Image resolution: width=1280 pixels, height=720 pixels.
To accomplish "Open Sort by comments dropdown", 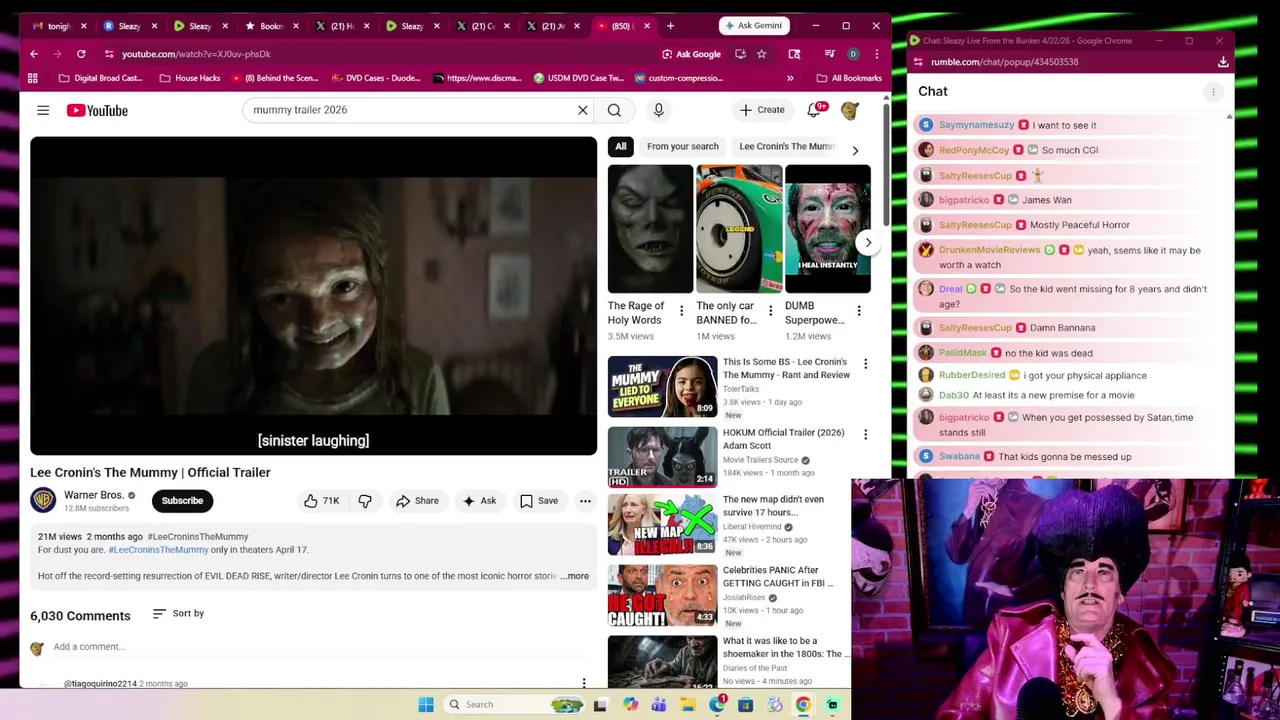I will (x=178, y=614).
